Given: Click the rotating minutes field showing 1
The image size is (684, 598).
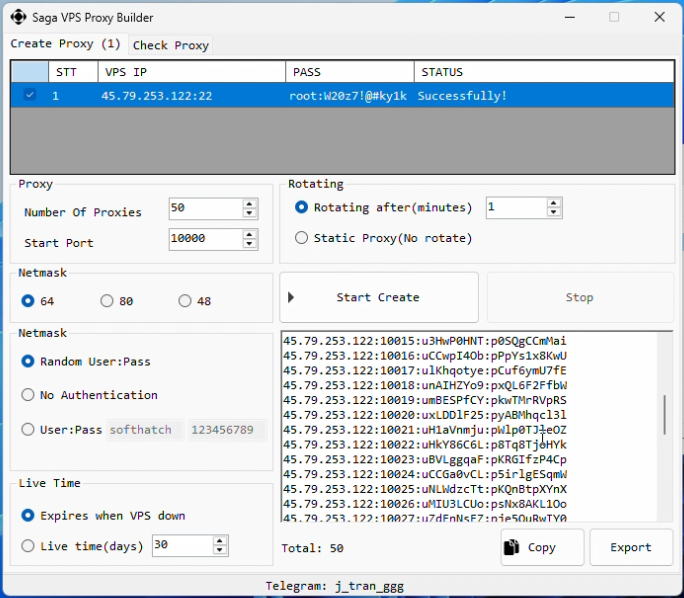Looking at the screenshot, I should (516, 208).
